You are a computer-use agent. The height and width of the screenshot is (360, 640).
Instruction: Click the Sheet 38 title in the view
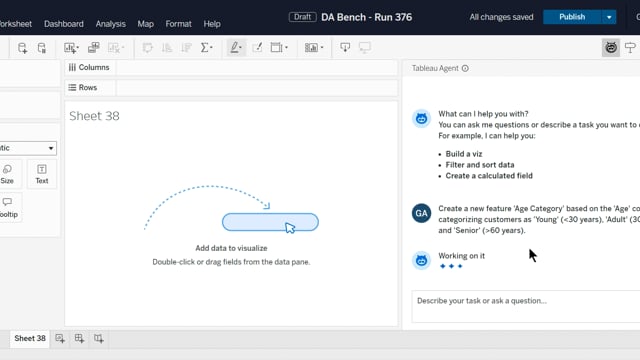[x=94, y=116]
